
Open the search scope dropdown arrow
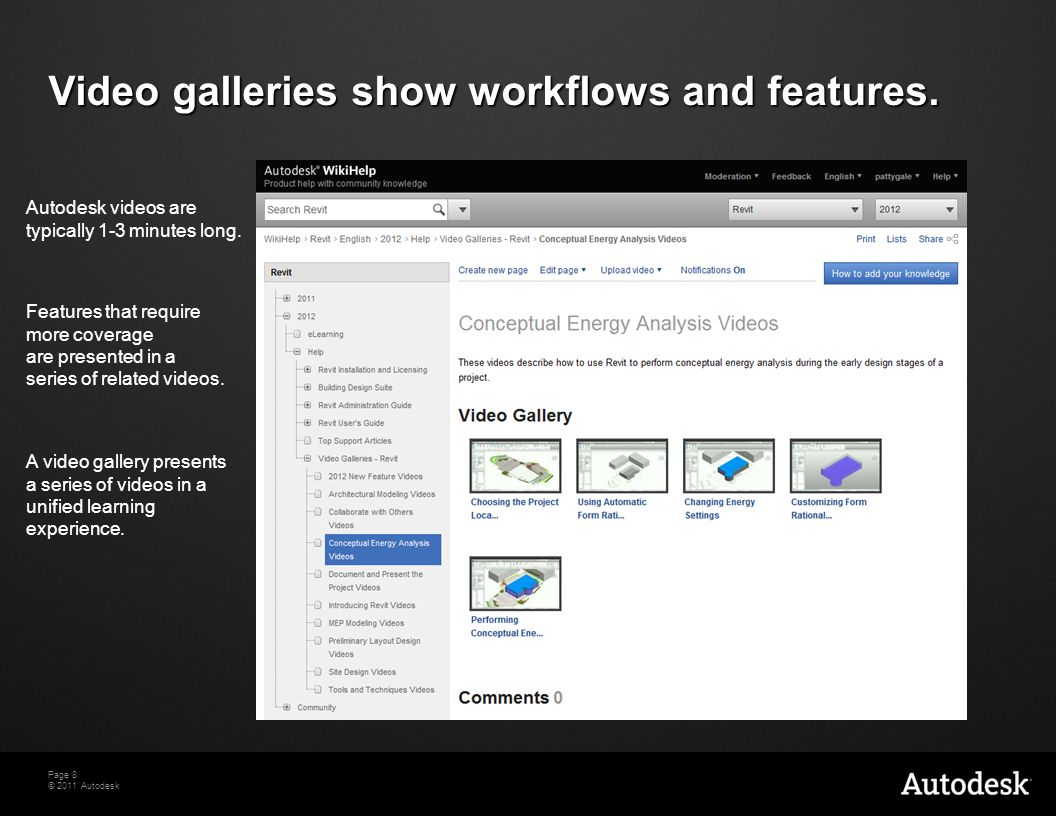tap(463, 209)
